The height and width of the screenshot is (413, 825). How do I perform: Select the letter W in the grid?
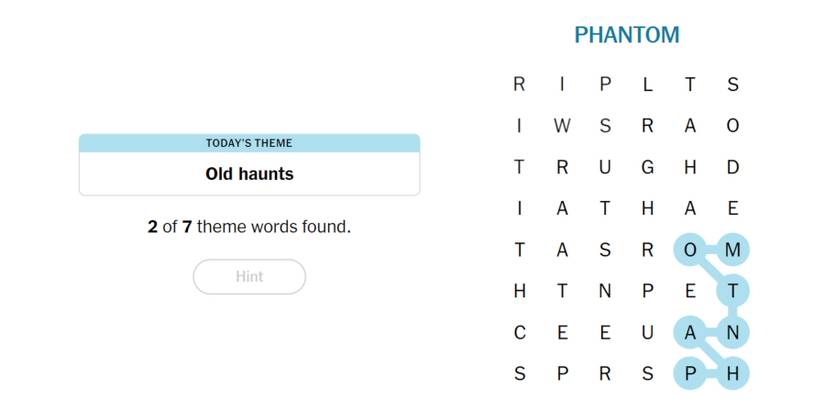[562, 126]
